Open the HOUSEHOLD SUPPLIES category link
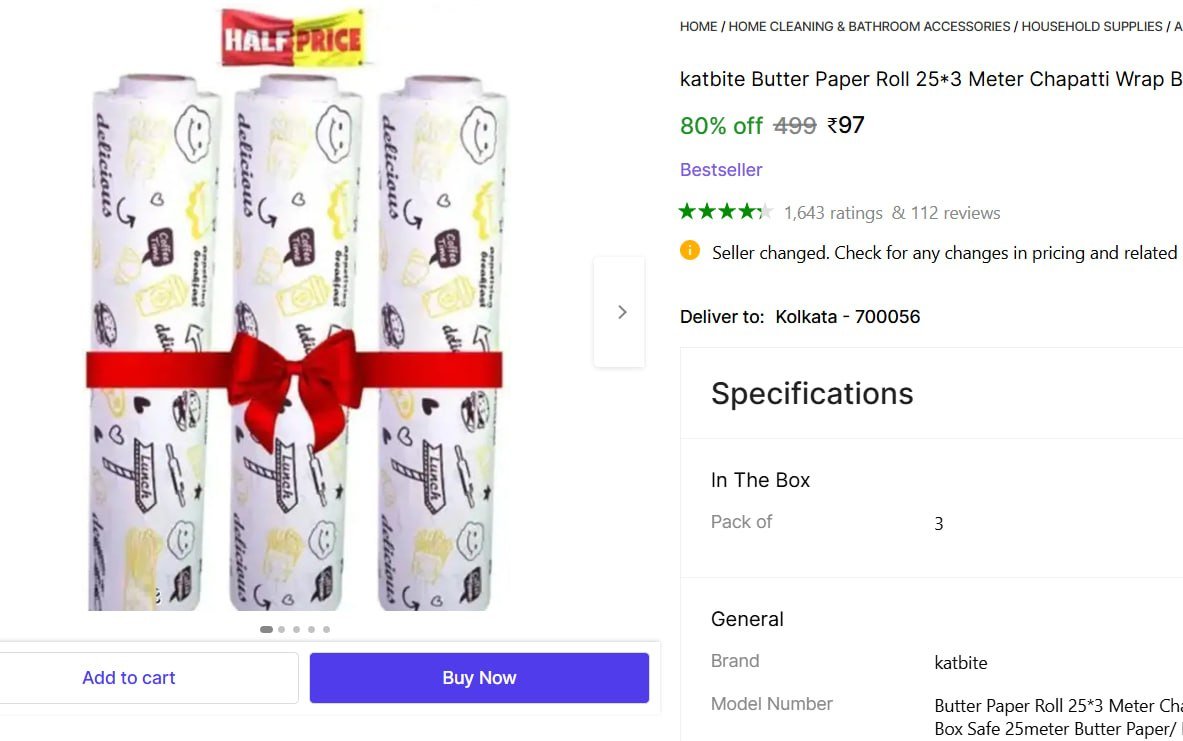 pyautogui.click(x=1091, y=26)
